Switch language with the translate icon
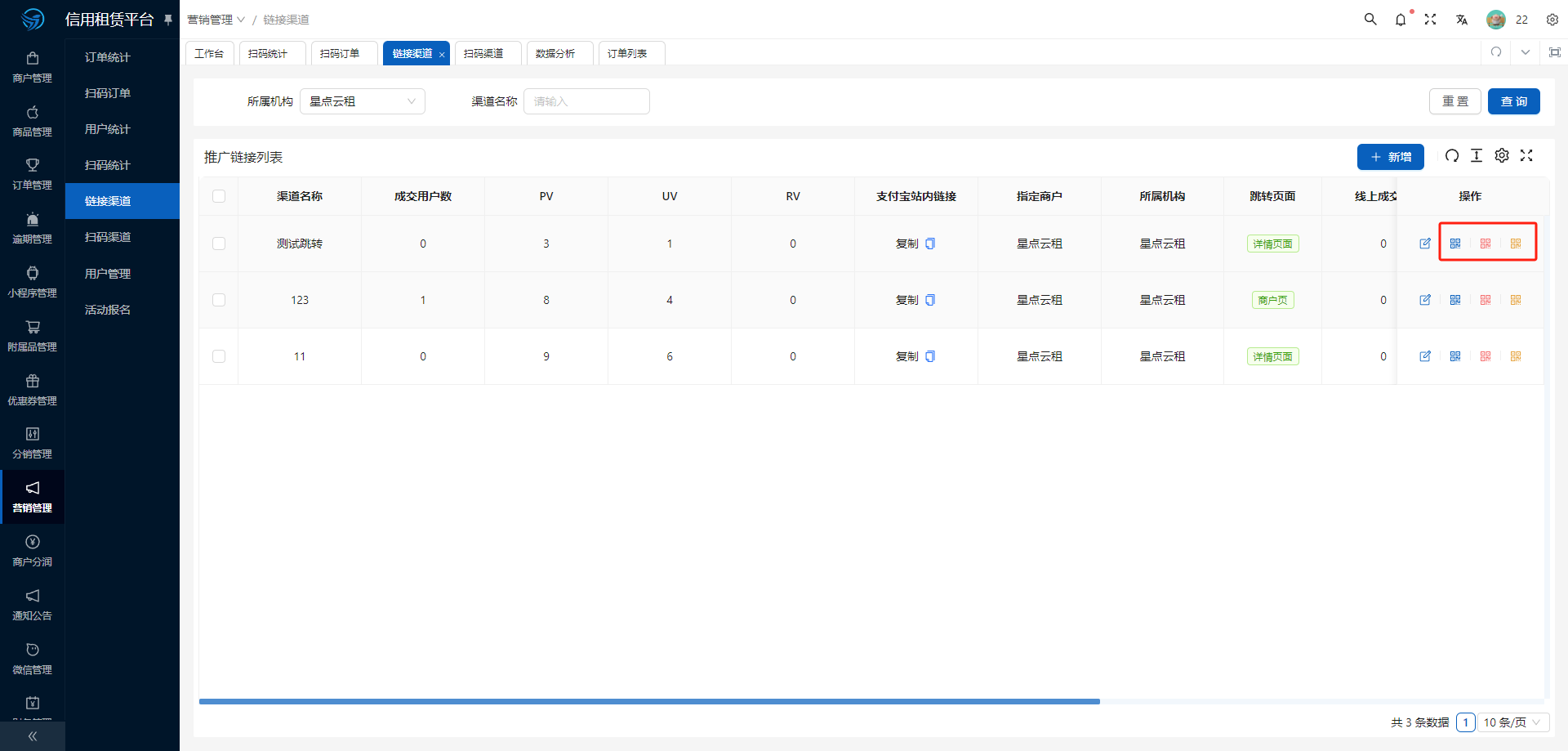 tap(1461, 20)
